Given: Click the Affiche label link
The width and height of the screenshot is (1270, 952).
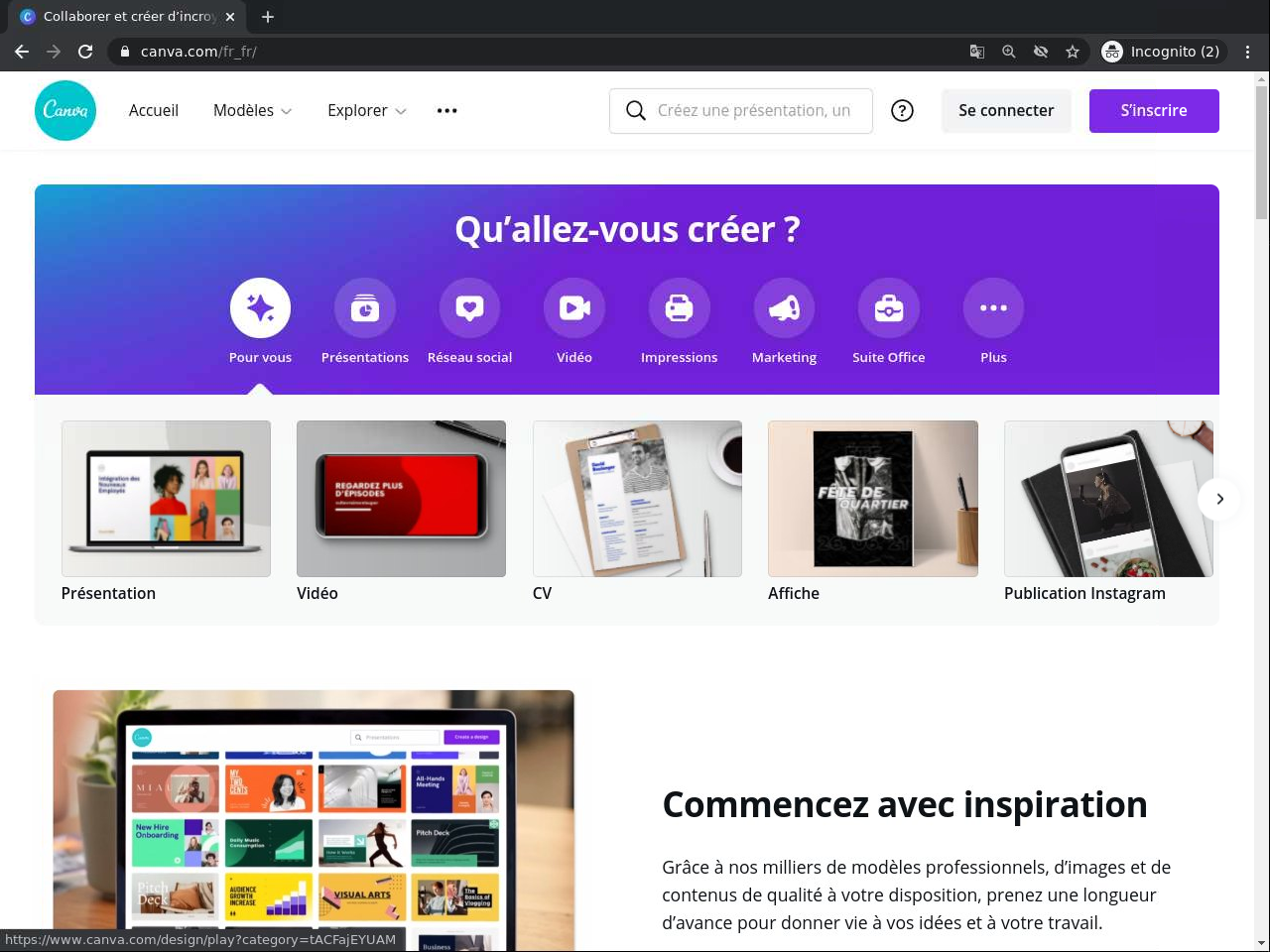Looking at the screenshot, I should coord(794,593).
